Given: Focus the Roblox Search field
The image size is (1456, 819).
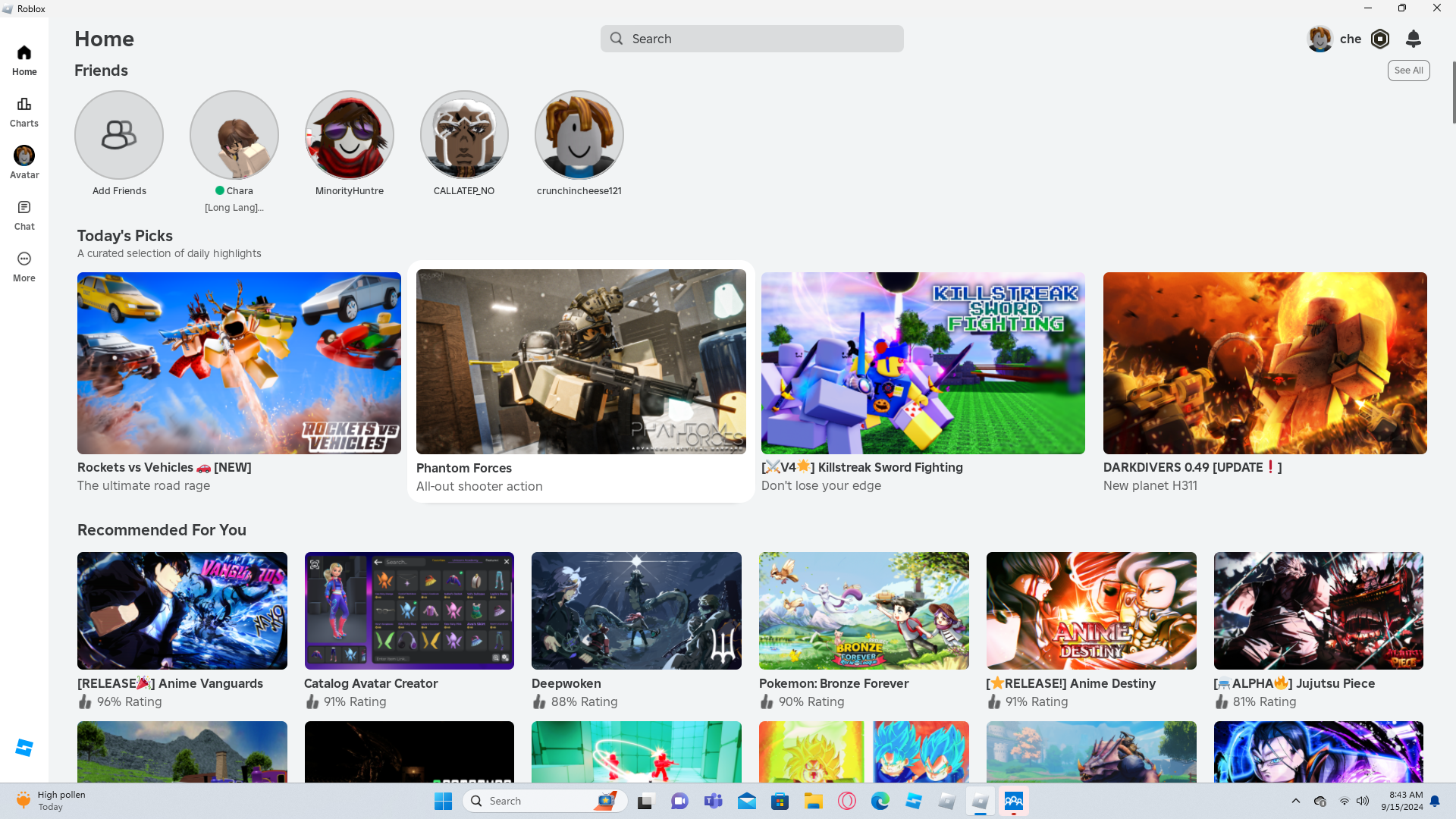Looking at the screenshot, I should pyautogui.click(x=752, y=39).
